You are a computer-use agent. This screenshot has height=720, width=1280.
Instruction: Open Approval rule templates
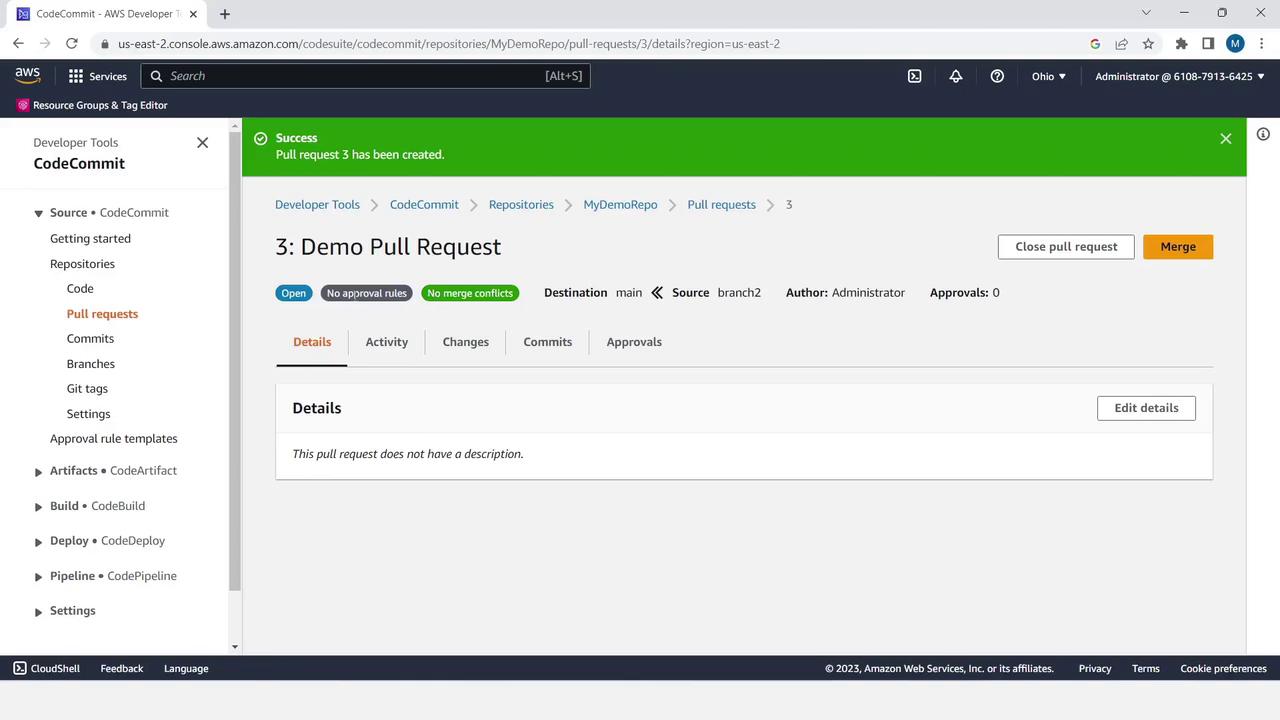[114, 439]
